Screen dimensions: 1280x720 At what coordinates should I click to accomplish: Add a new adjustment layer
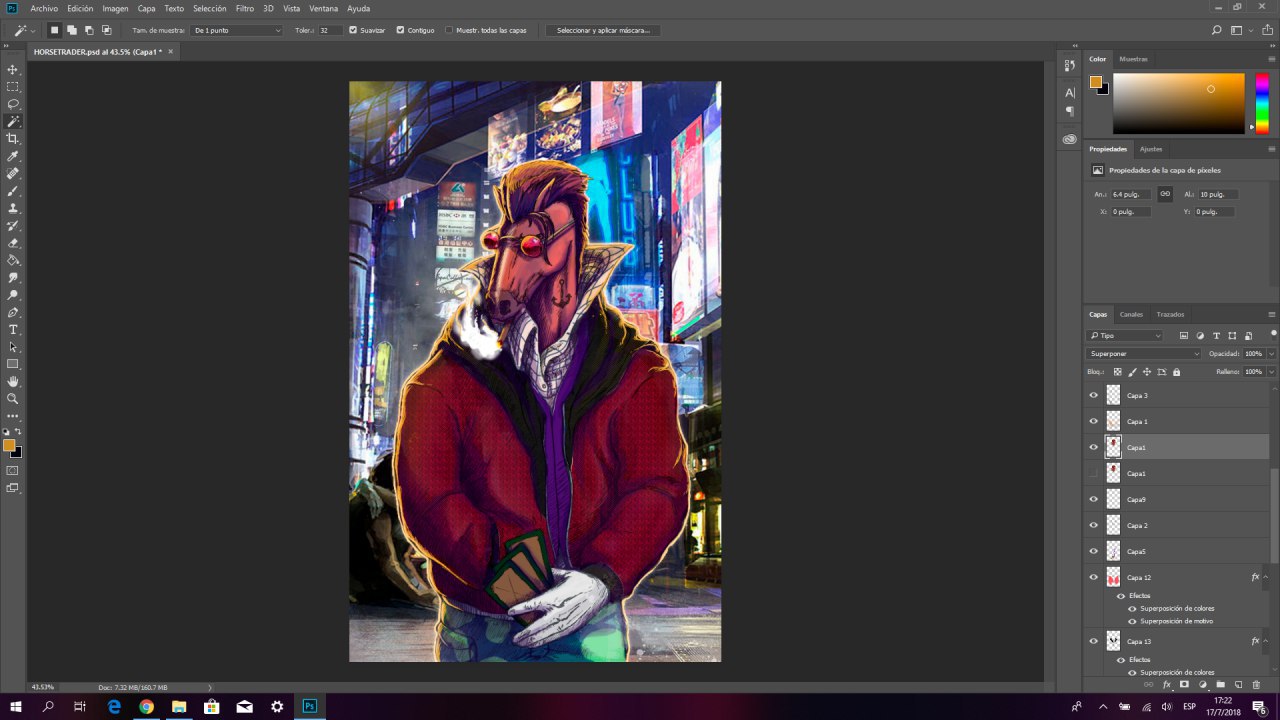tap(1203, 685)
